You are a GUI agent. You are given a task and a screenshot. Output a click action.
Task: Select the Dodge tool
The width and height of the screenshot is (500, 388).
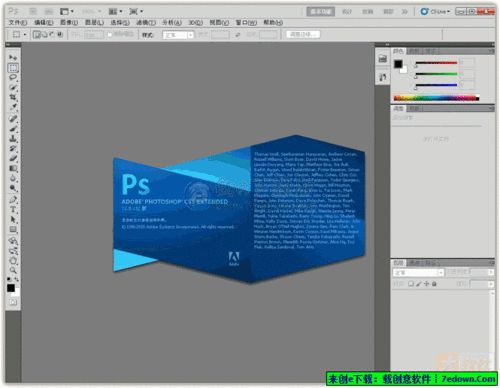pyautogui.click(x=13, y=188)
